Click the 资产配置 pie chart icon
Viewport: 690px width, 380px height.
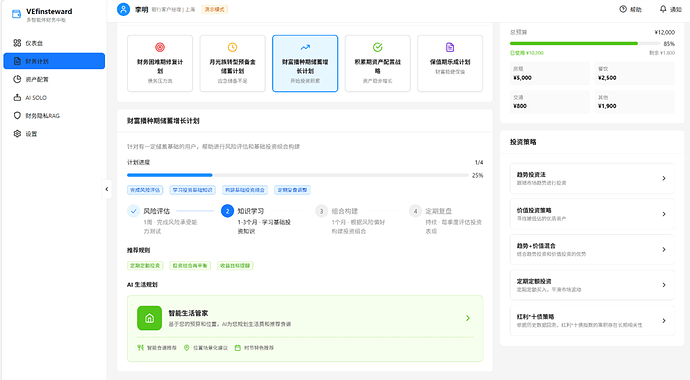point(17,79)
